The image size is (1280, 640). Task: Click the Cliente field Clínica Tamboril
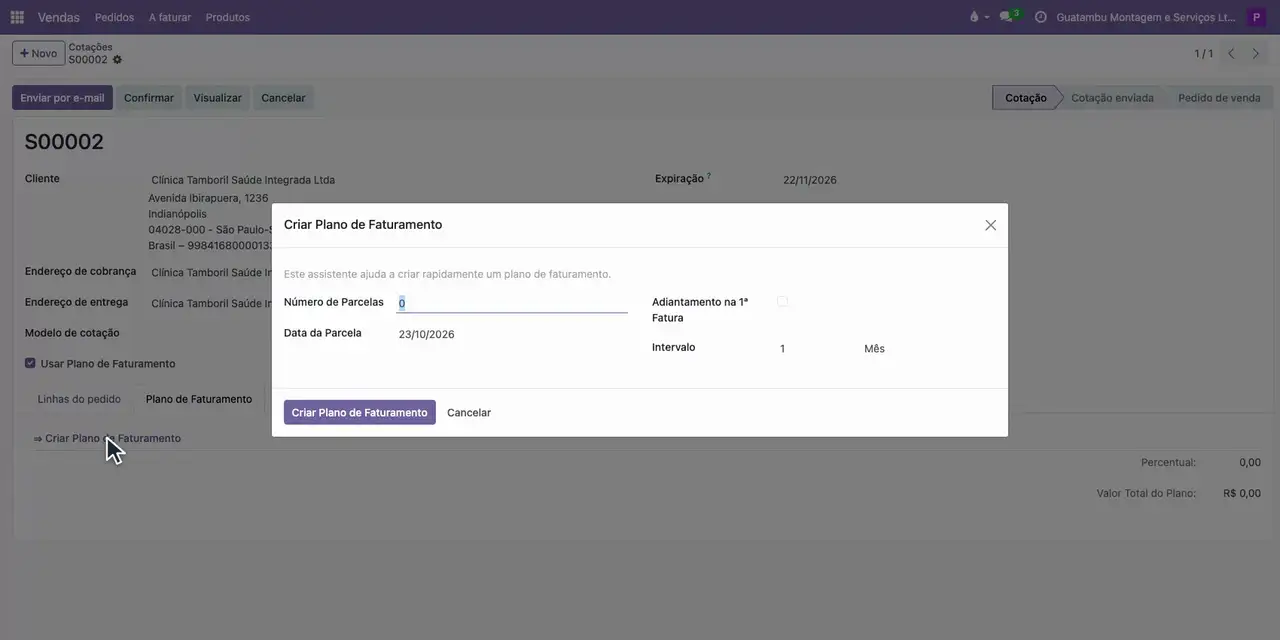tap(243, 180)
